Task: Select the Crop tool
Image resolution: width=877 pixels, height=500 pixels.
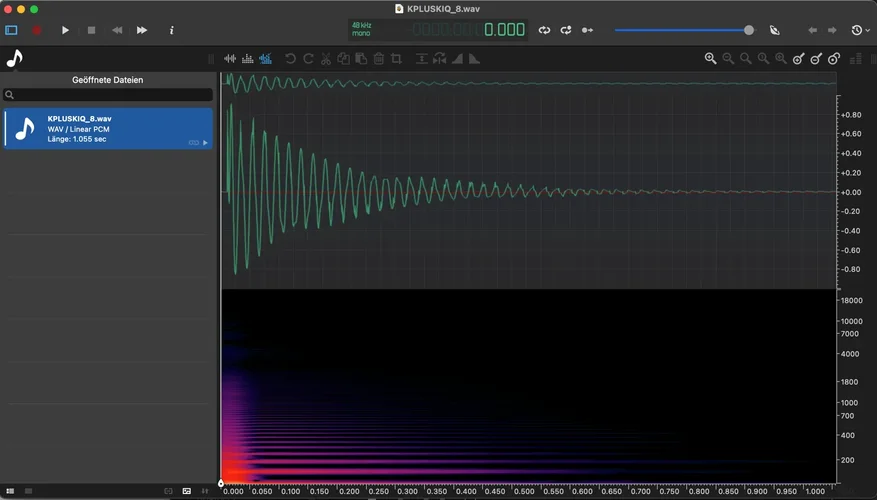Action: point(396,59)
